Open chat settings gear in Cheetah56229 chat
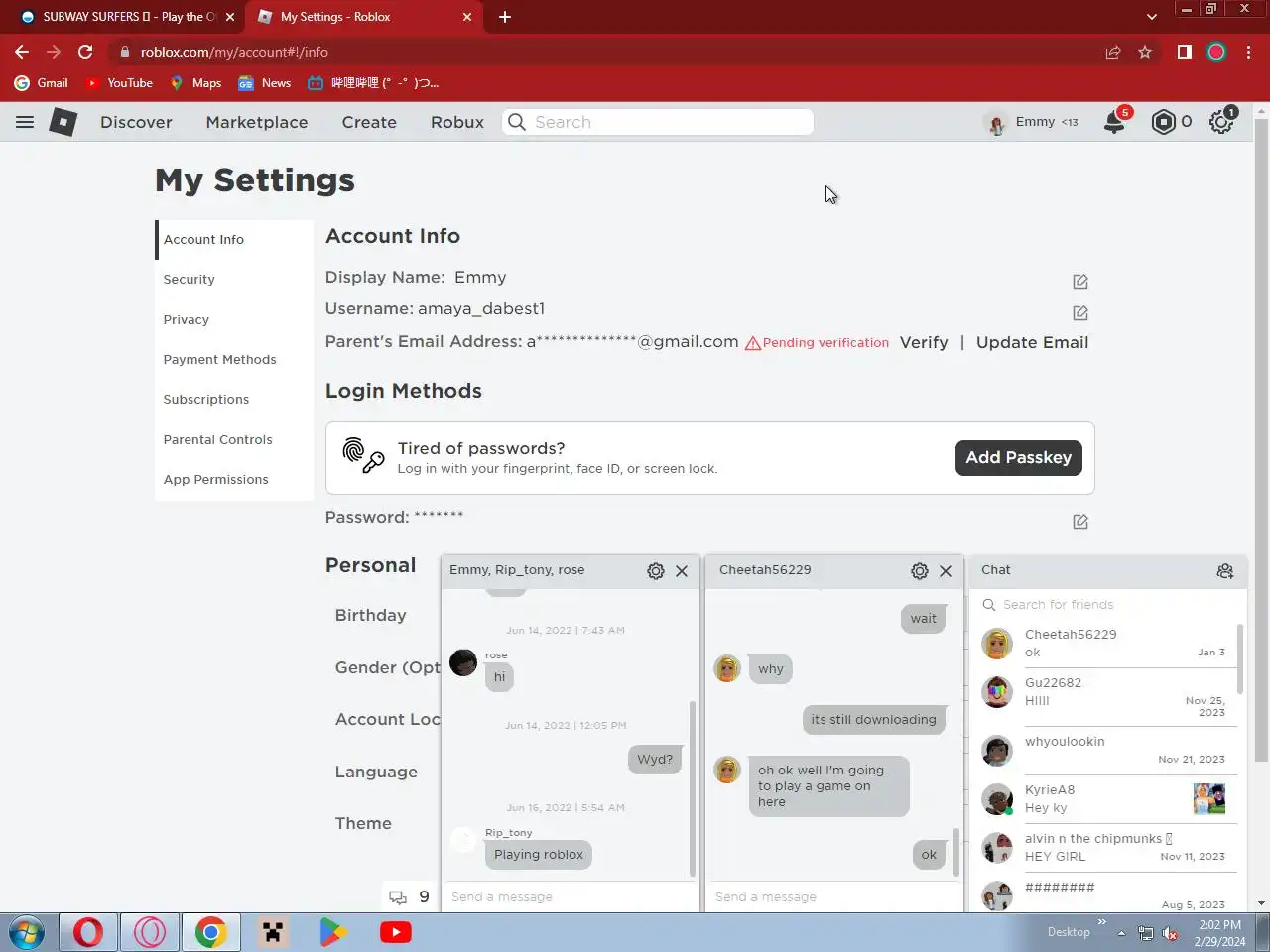The width and height of the screenshot is (1270, 952). click(x=920, y=571)
